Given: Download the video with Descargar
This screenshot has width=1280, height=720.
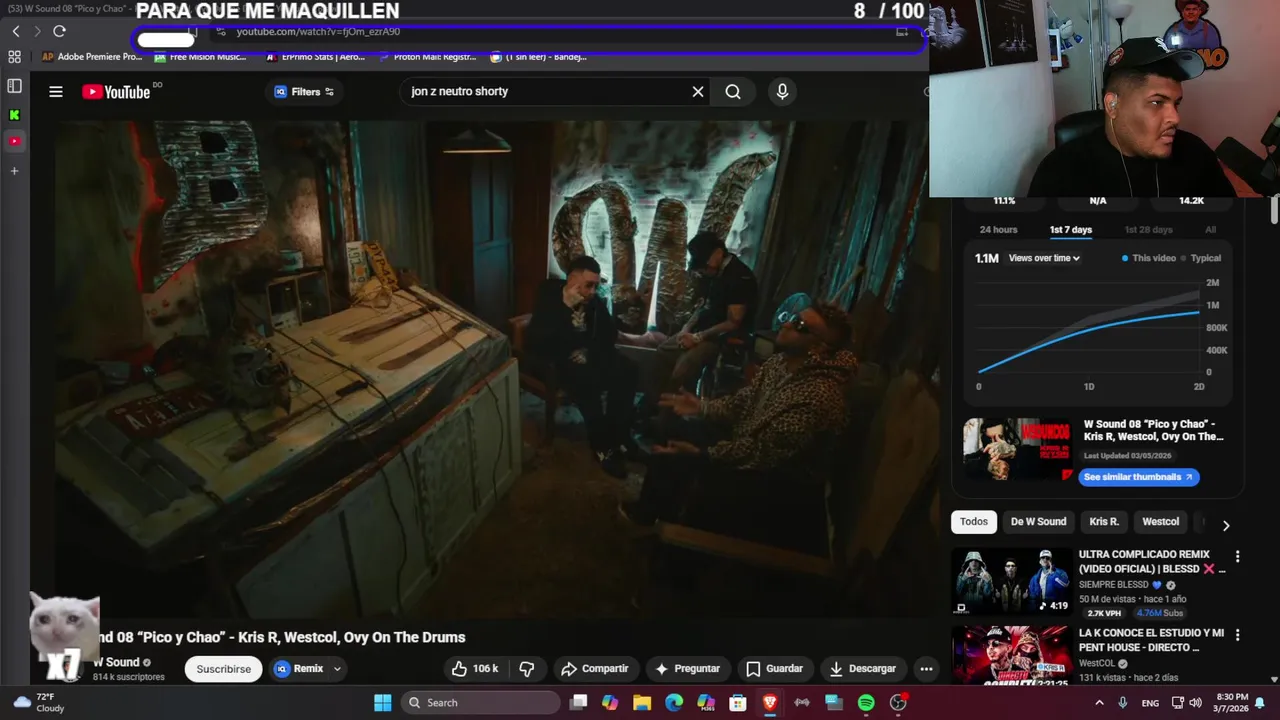Looking at the screenshot, I should pyautogui.click(x=862, y=669).
